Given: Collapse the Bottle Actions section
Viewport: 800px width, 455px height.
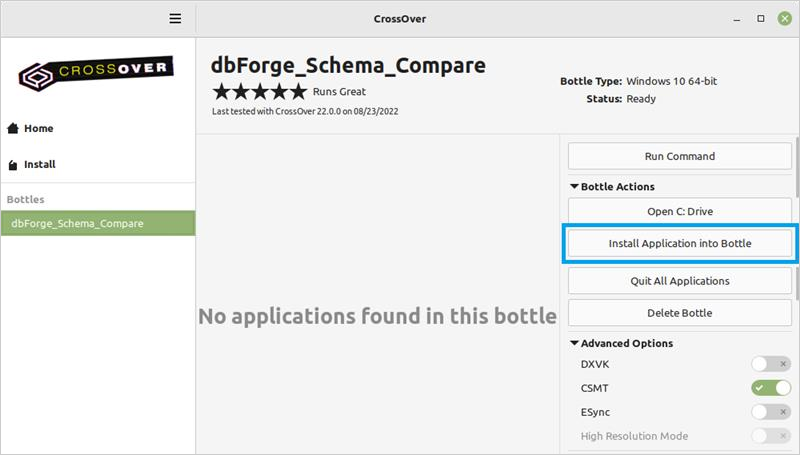Looking at the screenshot, I should (x=574, y=187).
